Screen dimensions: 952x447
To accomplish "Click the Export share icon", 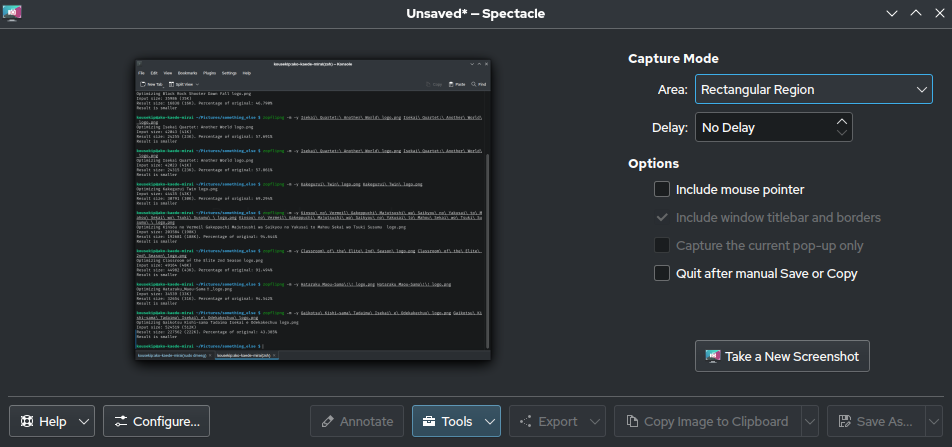I will (526, 422).
